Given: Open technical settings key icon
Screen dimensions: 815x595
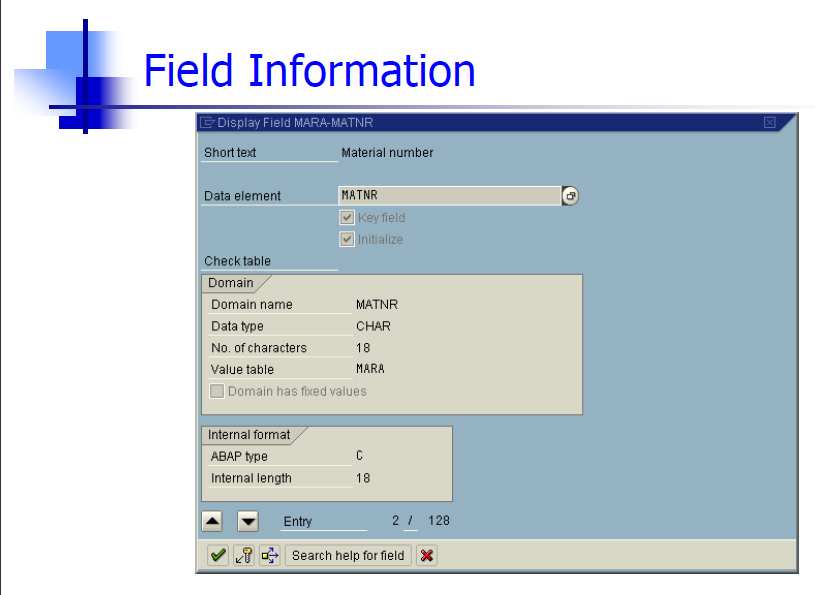Looking at the screenshot, I should click(x=244, y=555).
